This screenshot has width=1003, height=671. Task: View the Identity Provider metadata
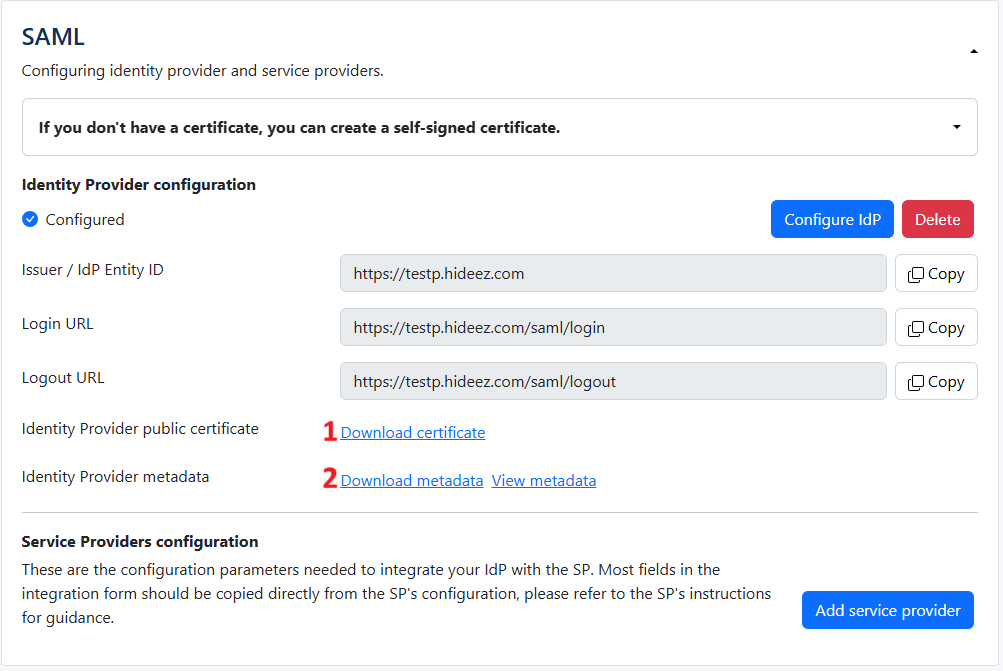click(544, 481)
